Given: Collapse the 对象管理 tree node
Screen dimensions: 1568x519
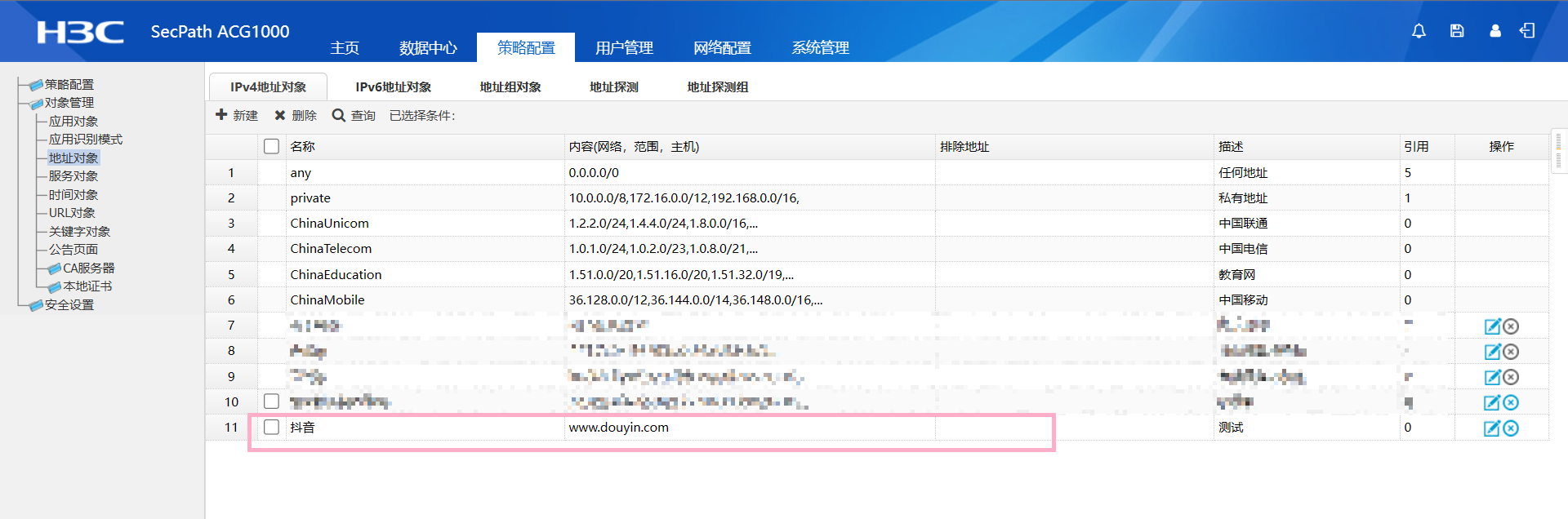Looking at the screenshot, I should [x=36, y=104].
